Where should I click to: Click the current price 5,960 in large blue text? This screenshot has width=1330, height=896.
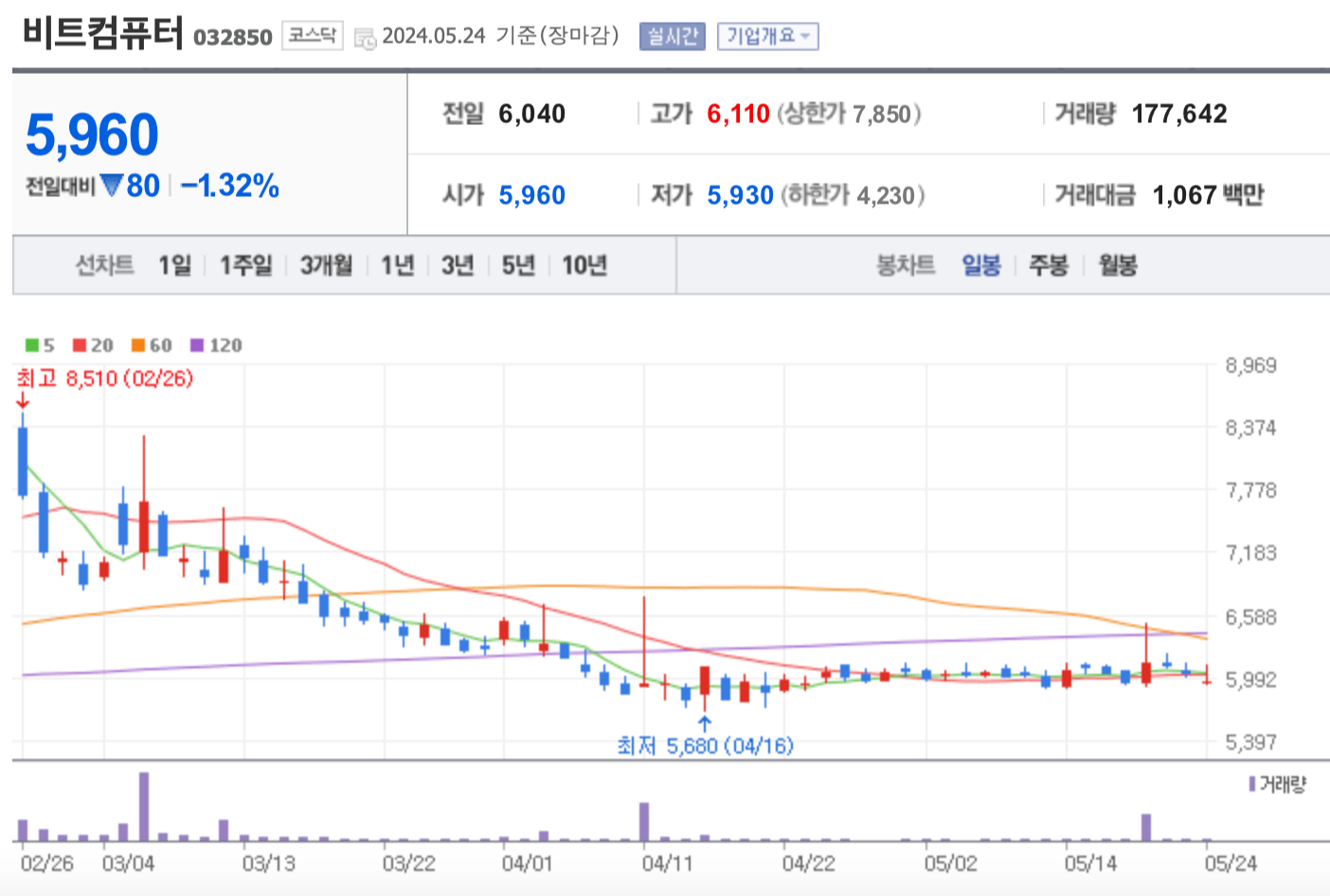[x=92, y=134]
